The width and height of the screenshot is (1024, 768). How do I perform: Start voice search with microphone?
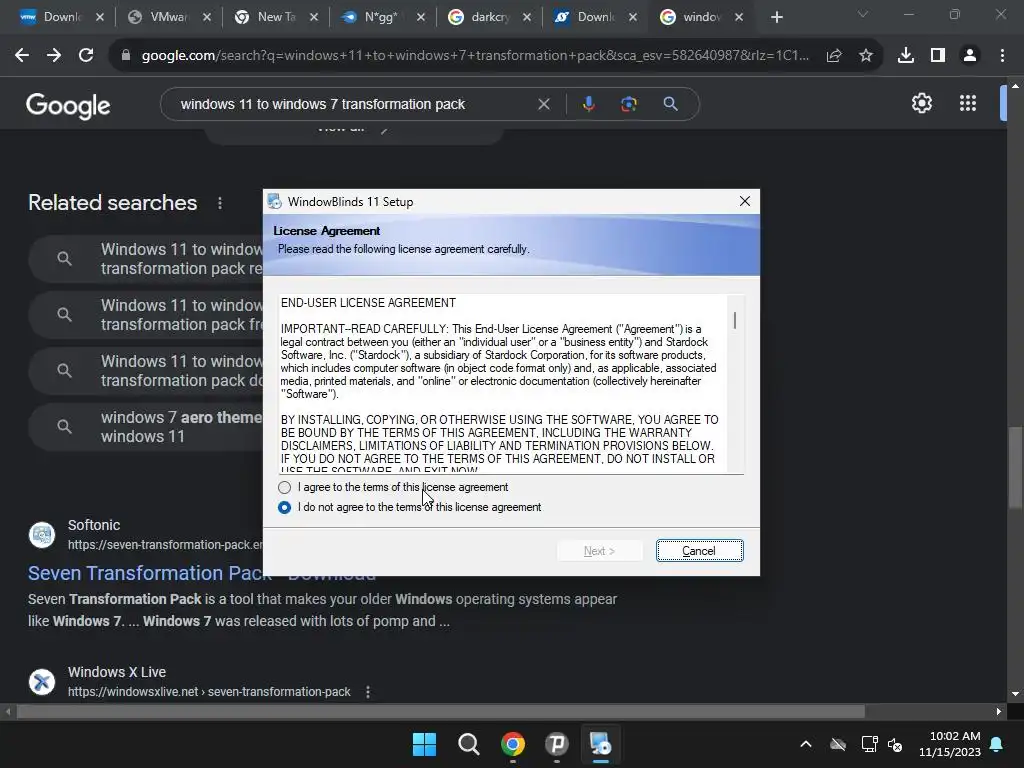coord(588,104)
